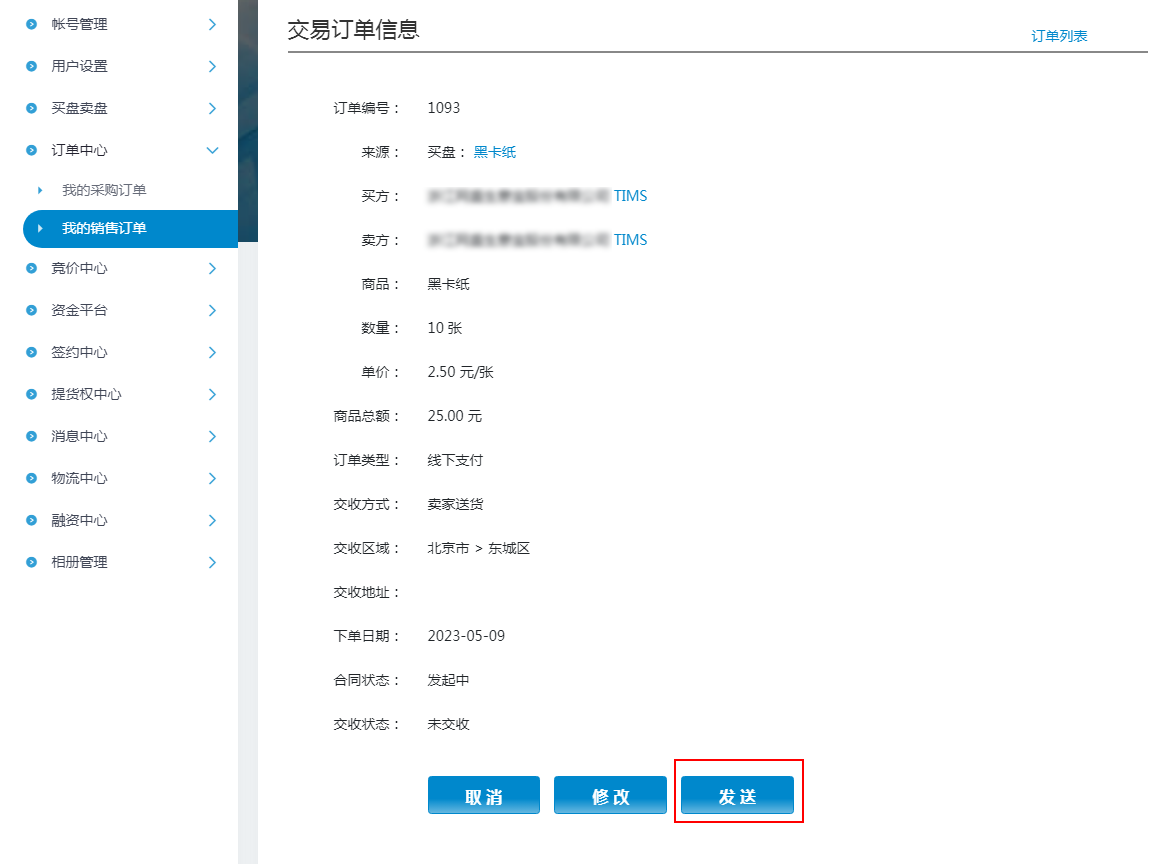1174x864 pixels.
Task: Click the bullet icon beside 物流中心
Action: point(32,478)
